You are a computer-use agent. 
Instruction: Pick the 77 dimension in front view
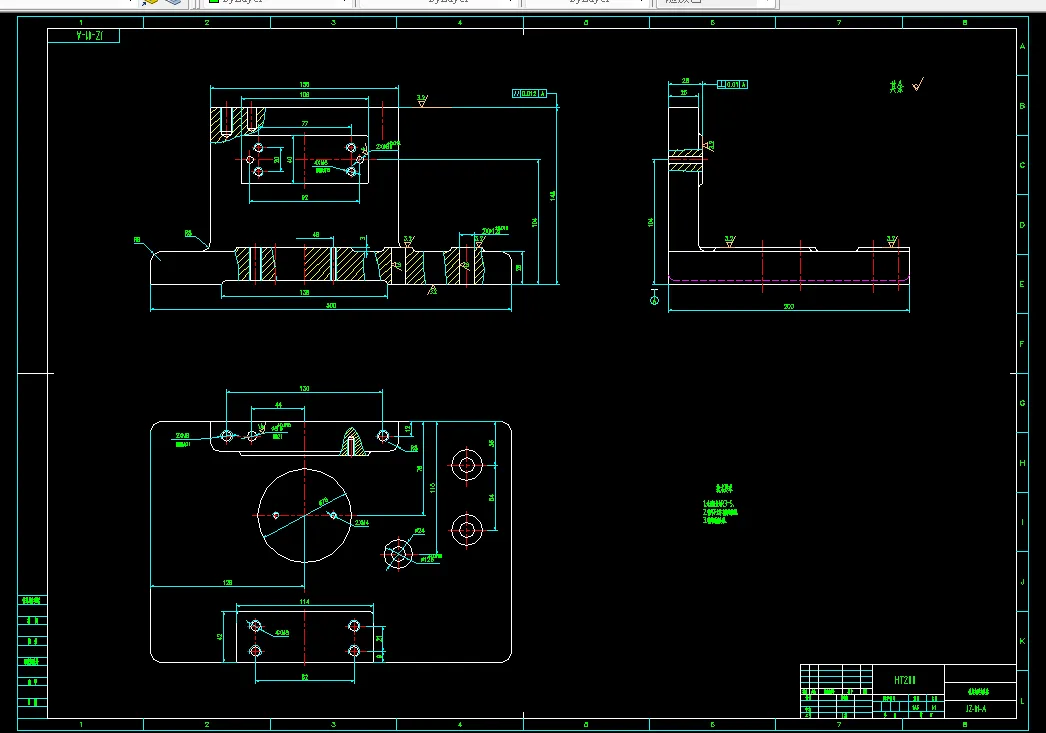coord(305,124)
